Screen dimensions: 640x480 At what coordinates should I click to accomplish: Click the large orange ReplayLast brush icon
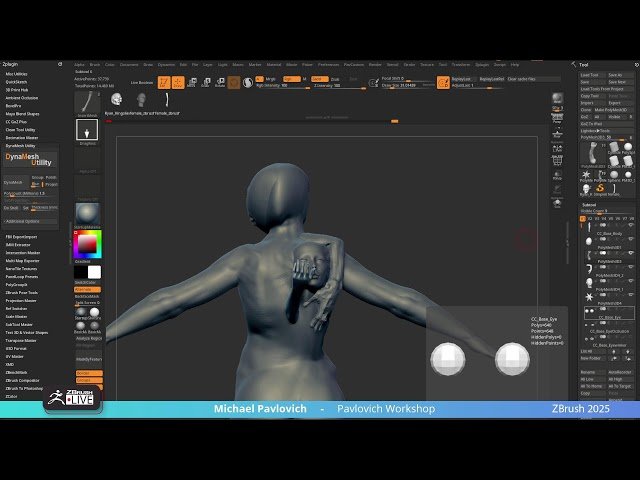coord(443,82)
